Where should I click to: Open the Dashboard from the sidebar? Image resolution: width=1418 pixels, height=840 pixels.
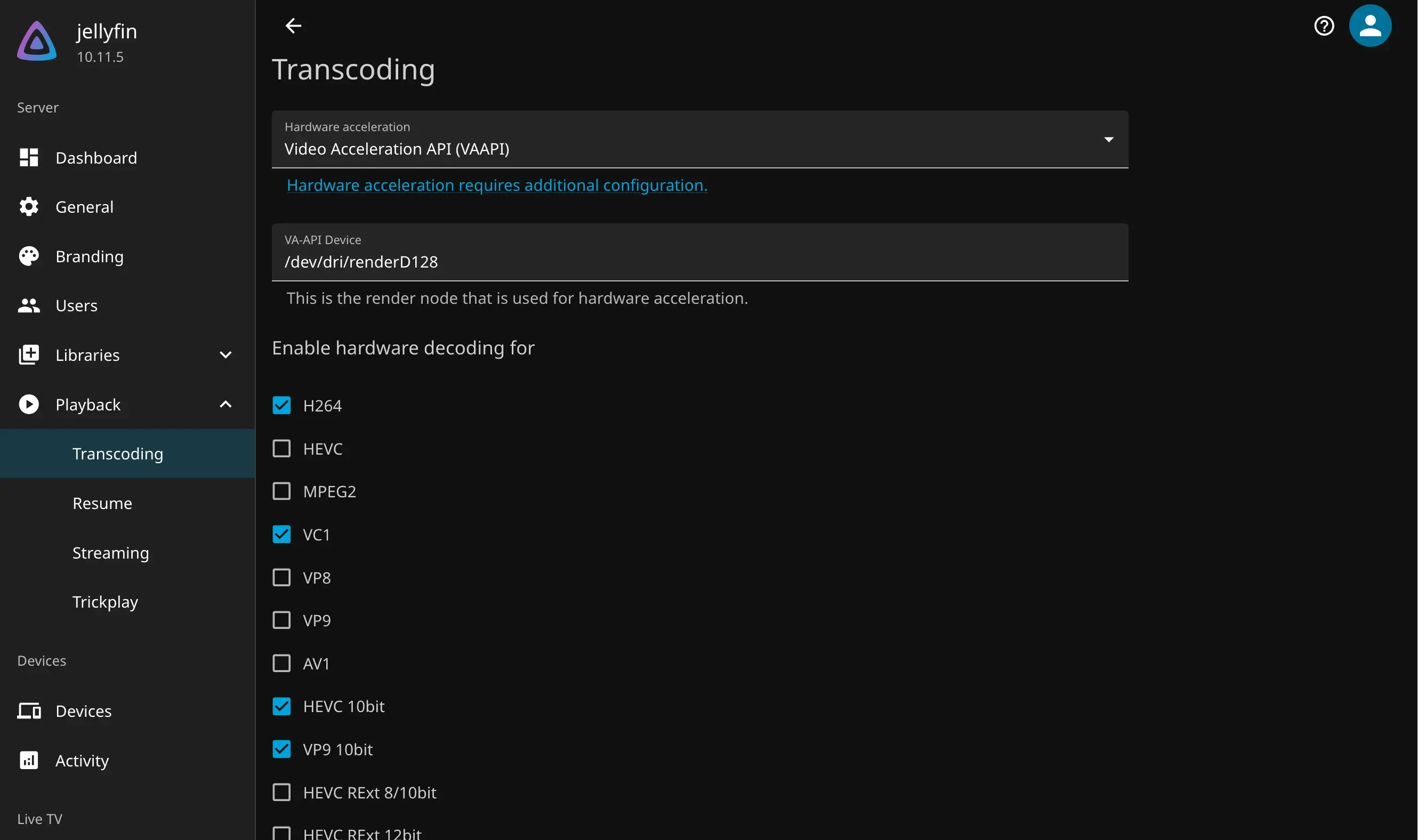coord(97,157)
